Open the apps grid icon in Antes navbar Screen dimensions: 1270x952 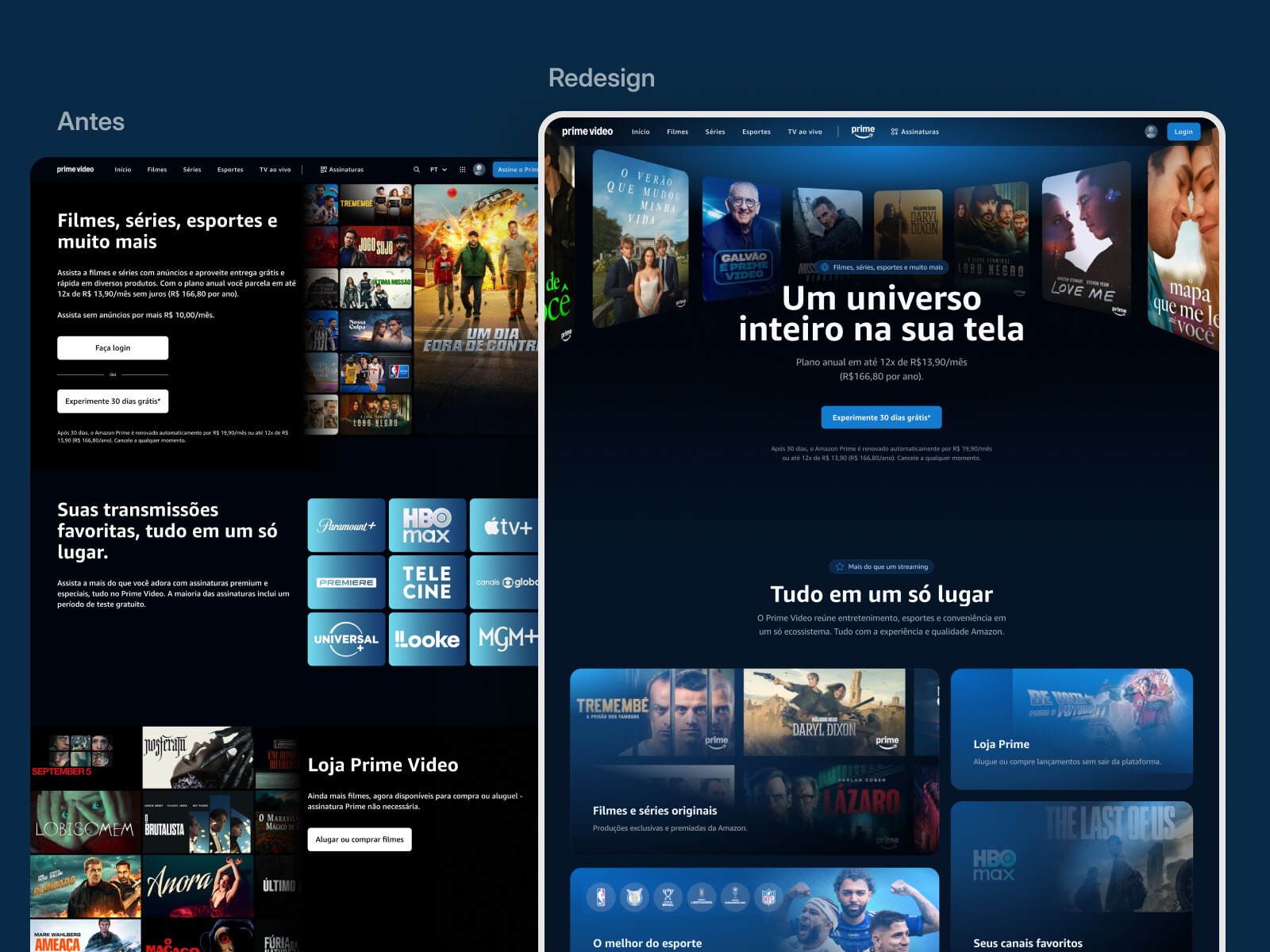(462, 170)
